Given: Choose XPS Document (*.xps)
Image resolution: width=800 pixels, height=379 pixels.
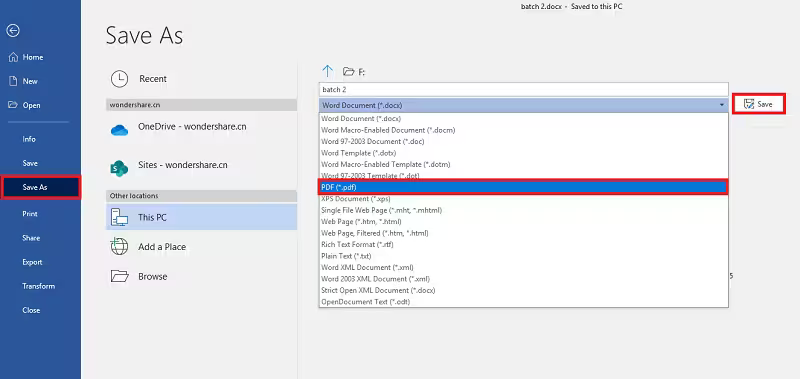Looking at the screenshot, I should (x=523, y=199).
